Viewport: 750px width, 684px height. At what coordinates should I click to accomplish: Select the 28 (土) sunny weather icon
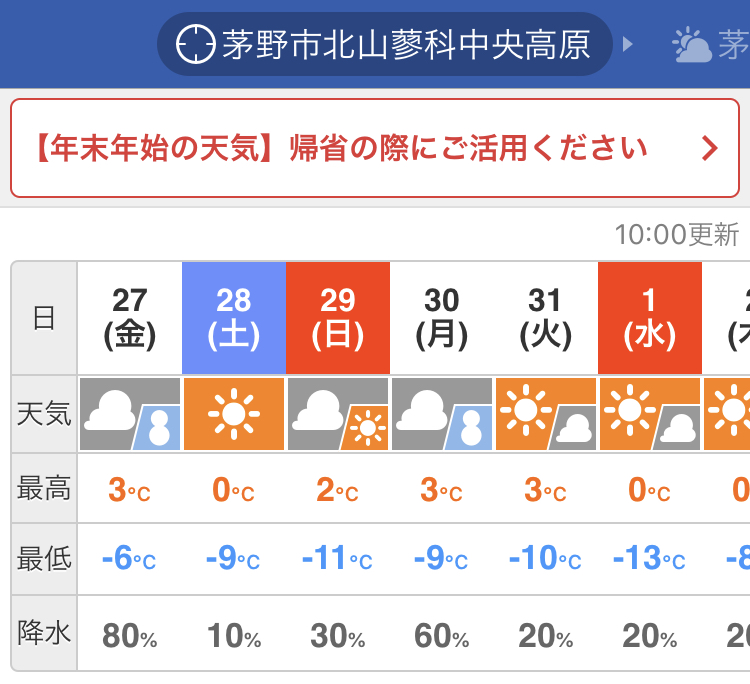(234, 414)
